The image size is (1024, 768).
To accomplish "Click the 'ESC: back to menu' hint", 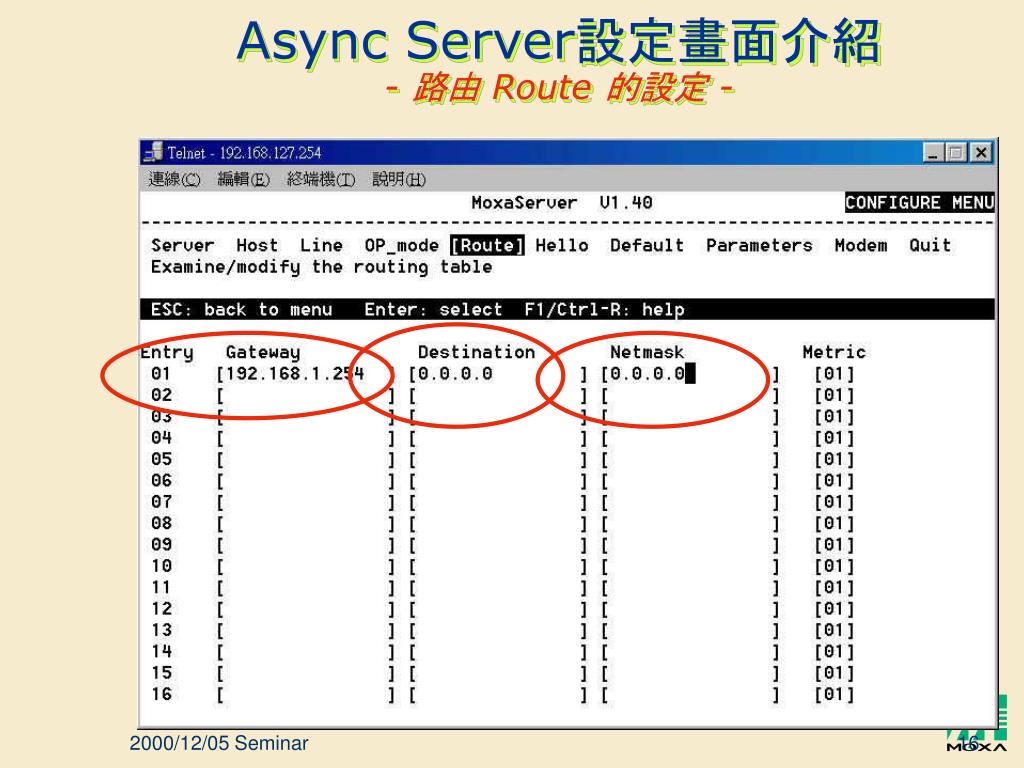I will click(x=242, y=310).
